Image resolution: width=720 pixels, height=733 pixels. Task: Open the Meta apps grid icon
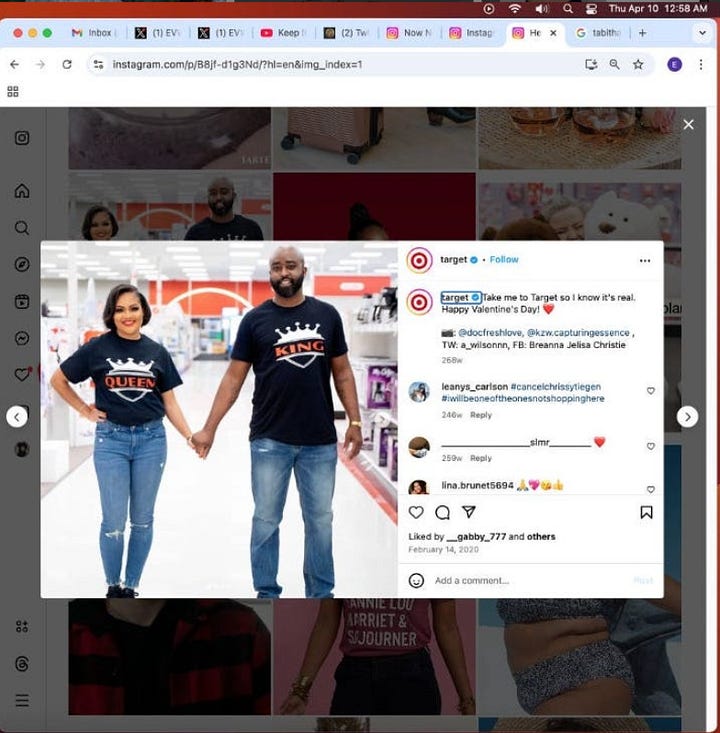pos(22,626)
